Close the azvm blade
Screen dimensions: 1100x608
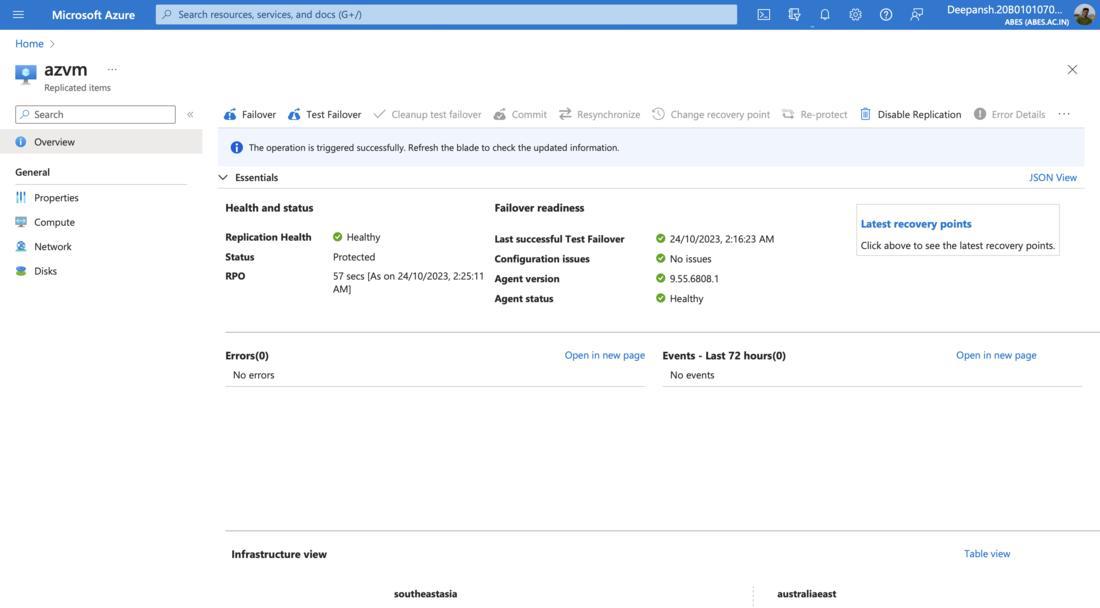click(x=1072, y=69)
